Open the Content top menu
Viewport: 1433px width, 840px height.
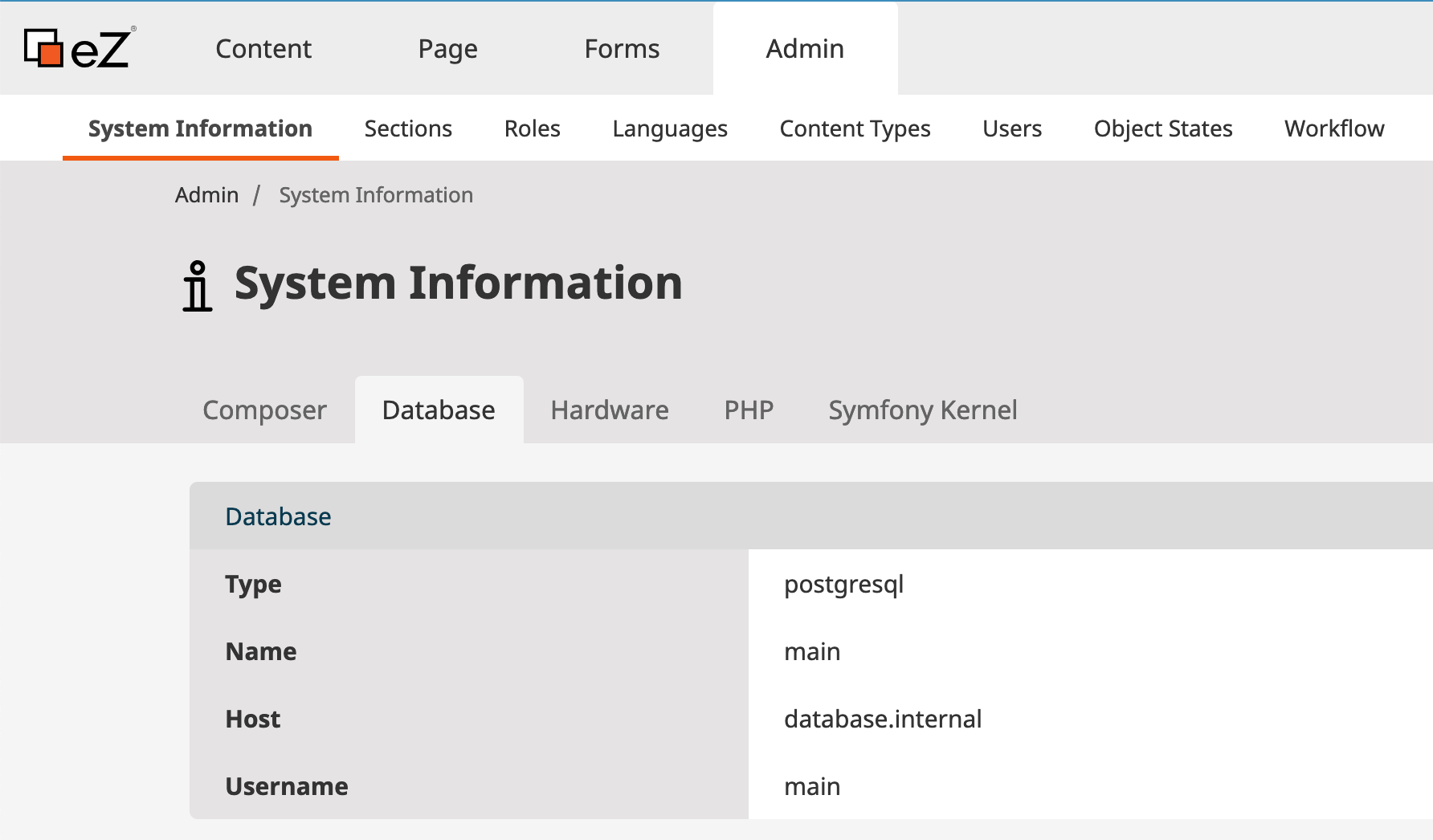point(263,48)
